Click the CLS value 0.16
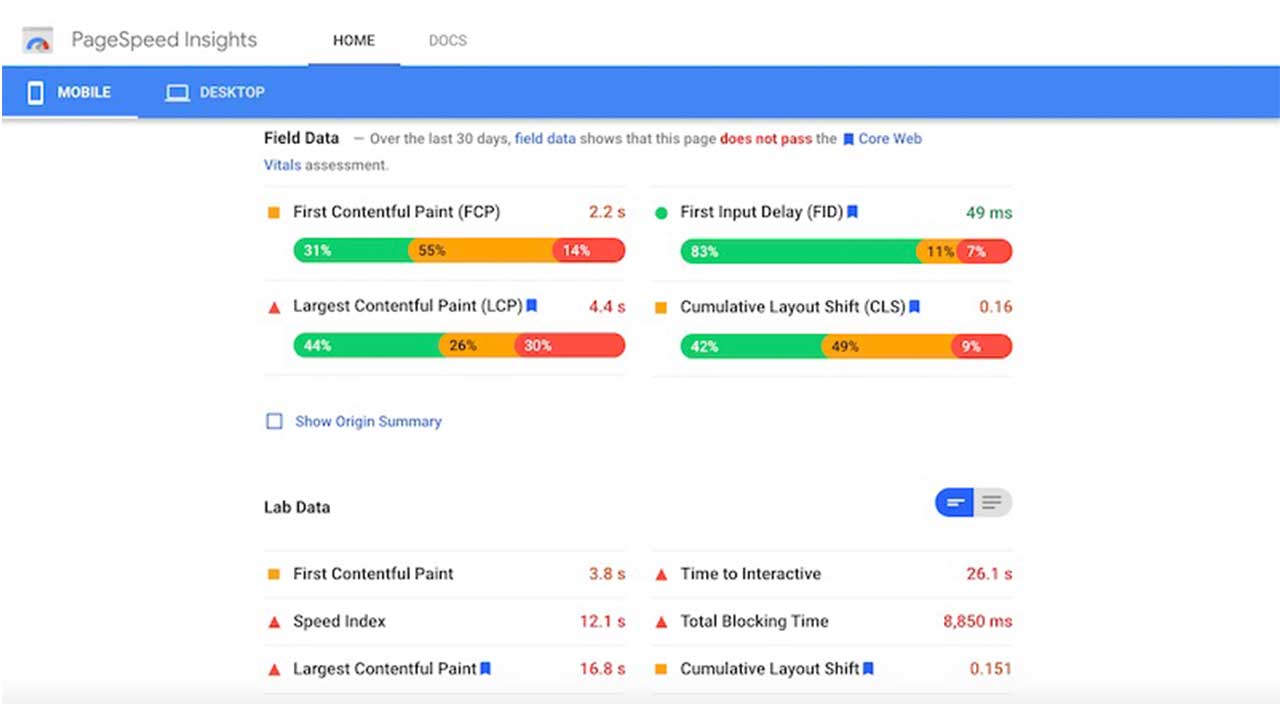 point(996,307)
